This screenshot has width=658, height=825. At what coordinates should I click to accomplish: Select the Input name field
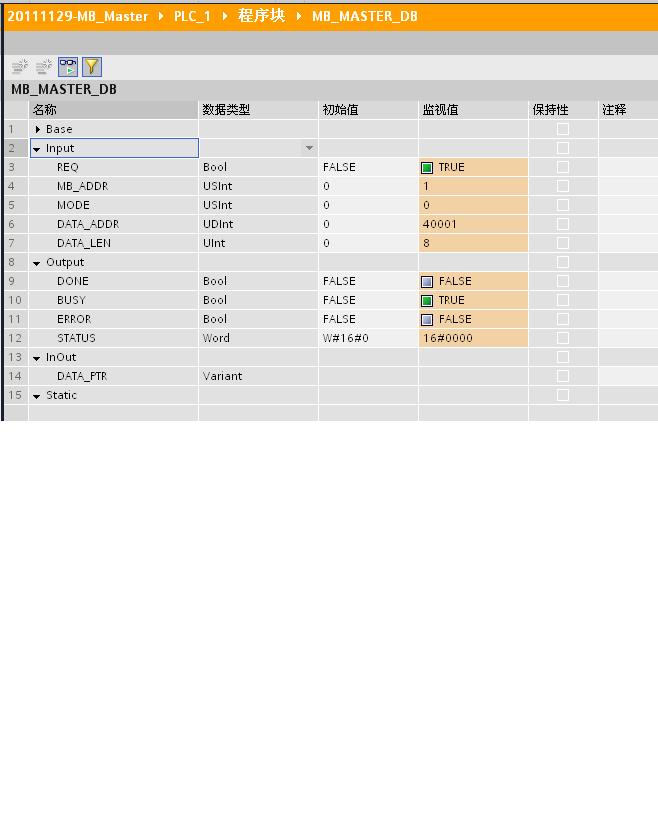[x=114, y=148]
